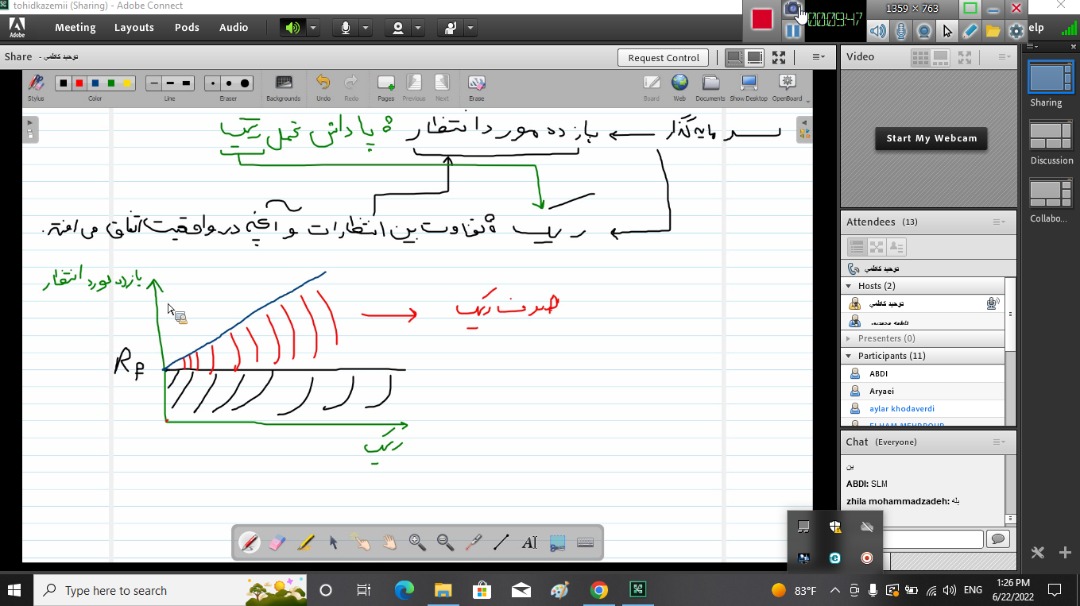This screenshot has width=1080, height=606.
Task: Choose the straight line drawing tool
Action: click(501, 543)
